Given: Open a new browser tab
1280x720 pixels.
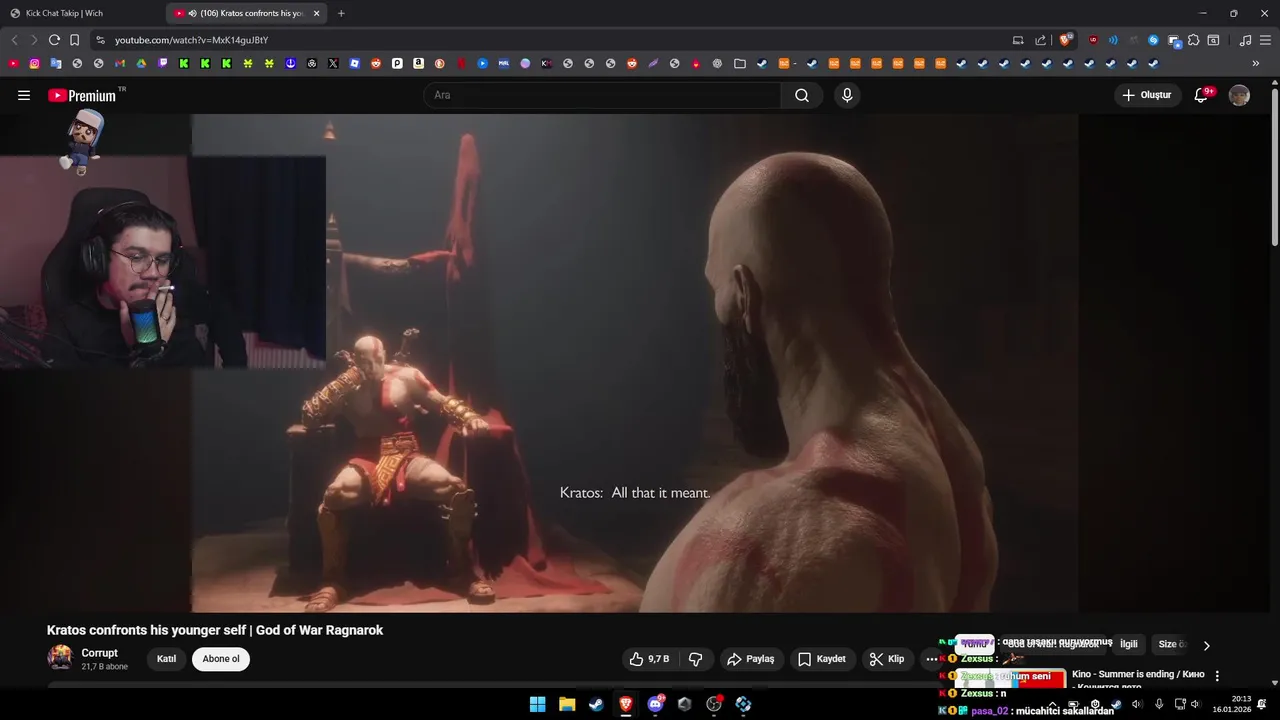Looking at the screenshot, I should click(341, 13).
